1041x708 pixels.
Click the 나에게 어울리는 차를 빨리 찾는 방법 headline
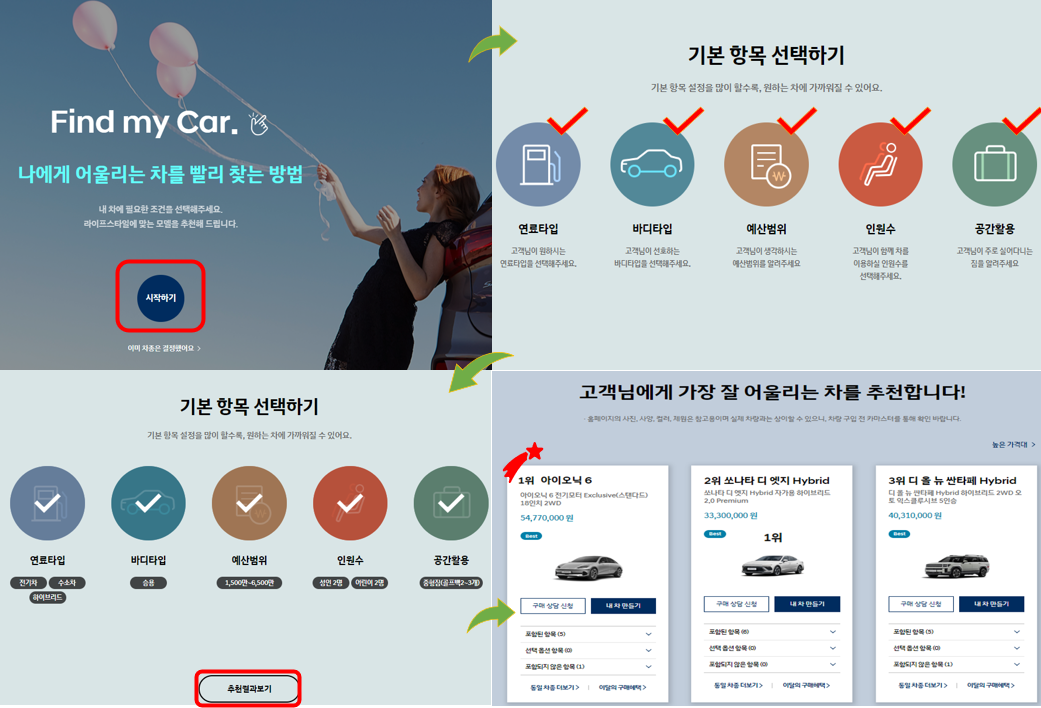160,174
